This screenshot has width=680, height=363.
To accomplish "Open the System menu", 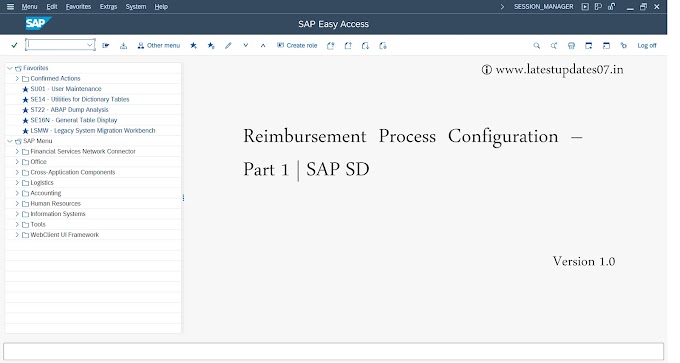I will 136,7.
